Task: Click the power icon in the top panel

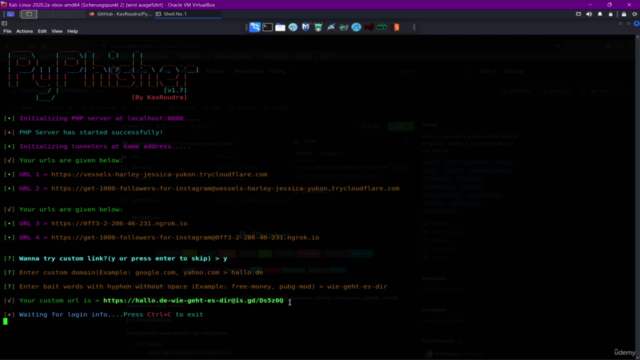Action: point(635,14)
